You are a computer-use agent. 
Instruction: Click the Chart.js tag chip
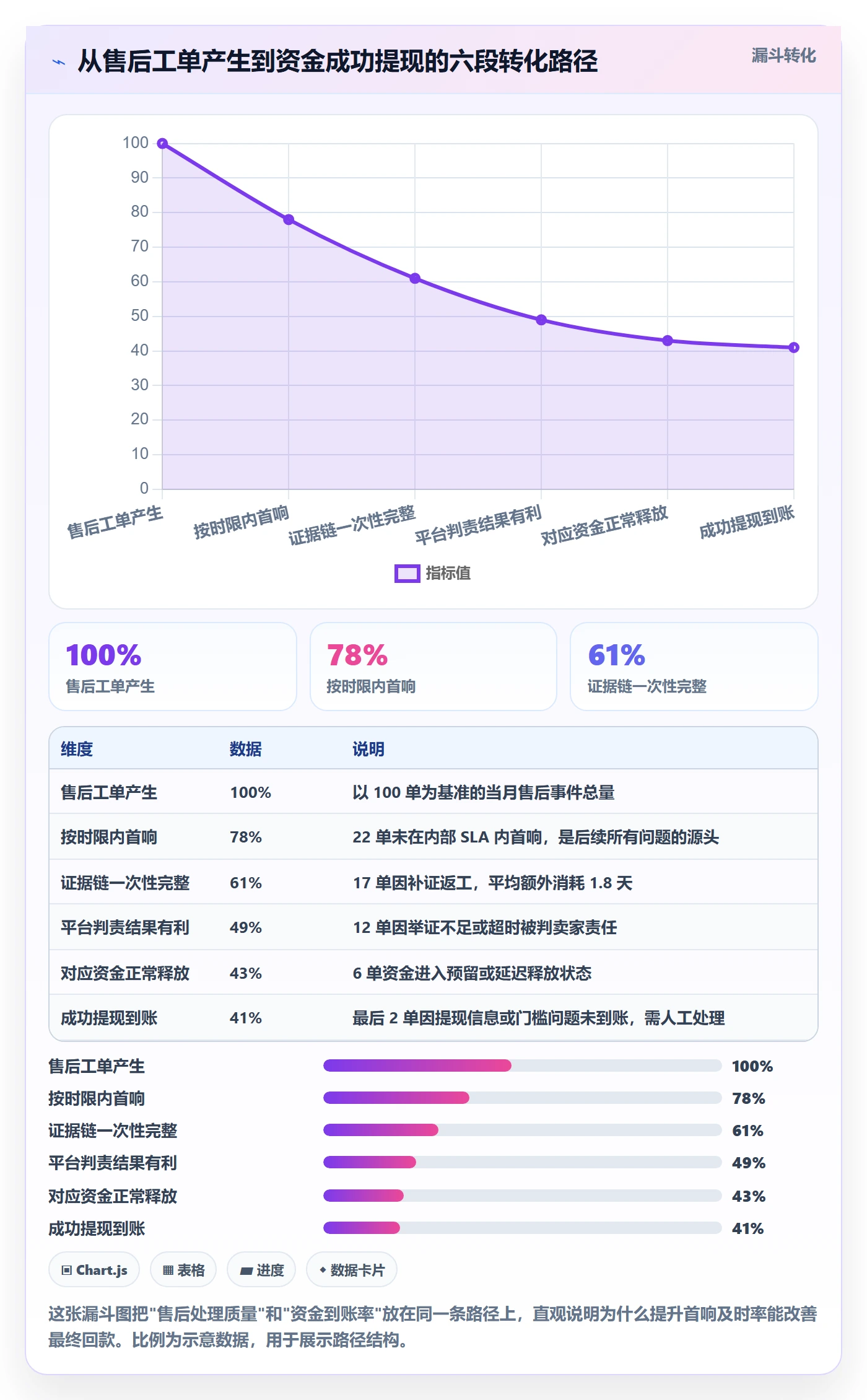click(x=94, y=1270)
